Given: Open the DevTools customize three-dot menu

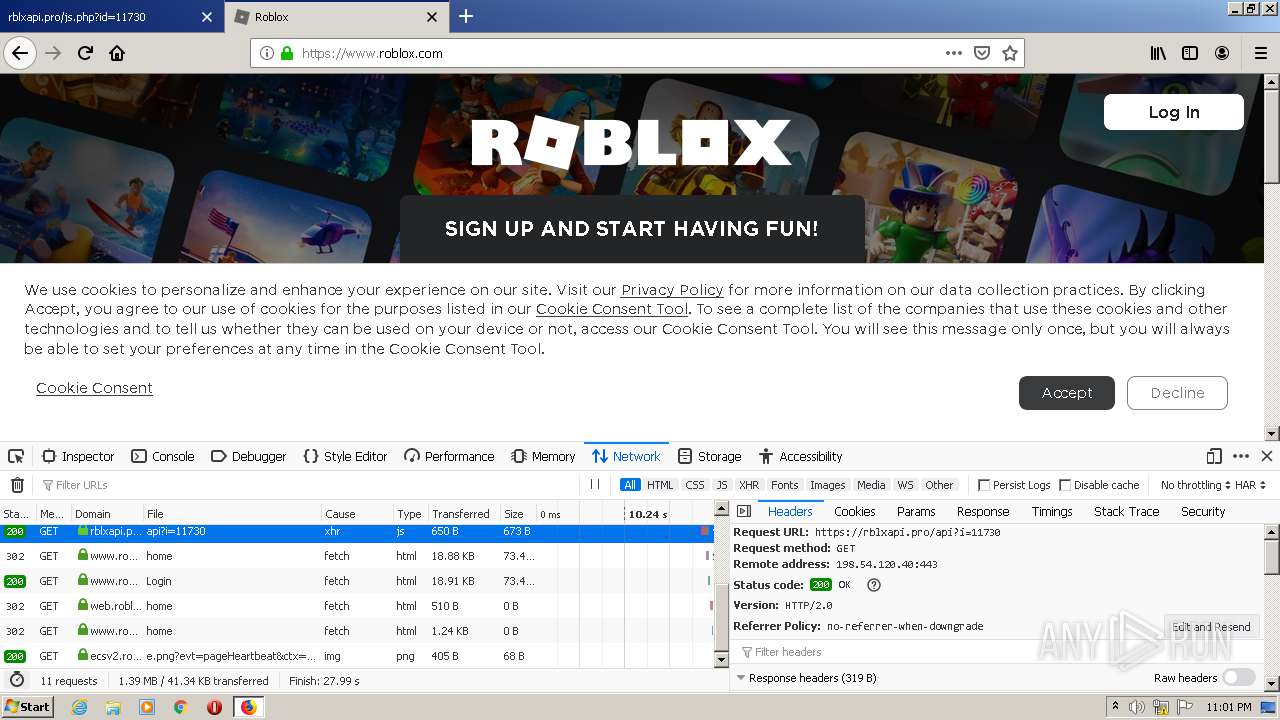Looking at the screenshot, I should [x=1241, y=456].
